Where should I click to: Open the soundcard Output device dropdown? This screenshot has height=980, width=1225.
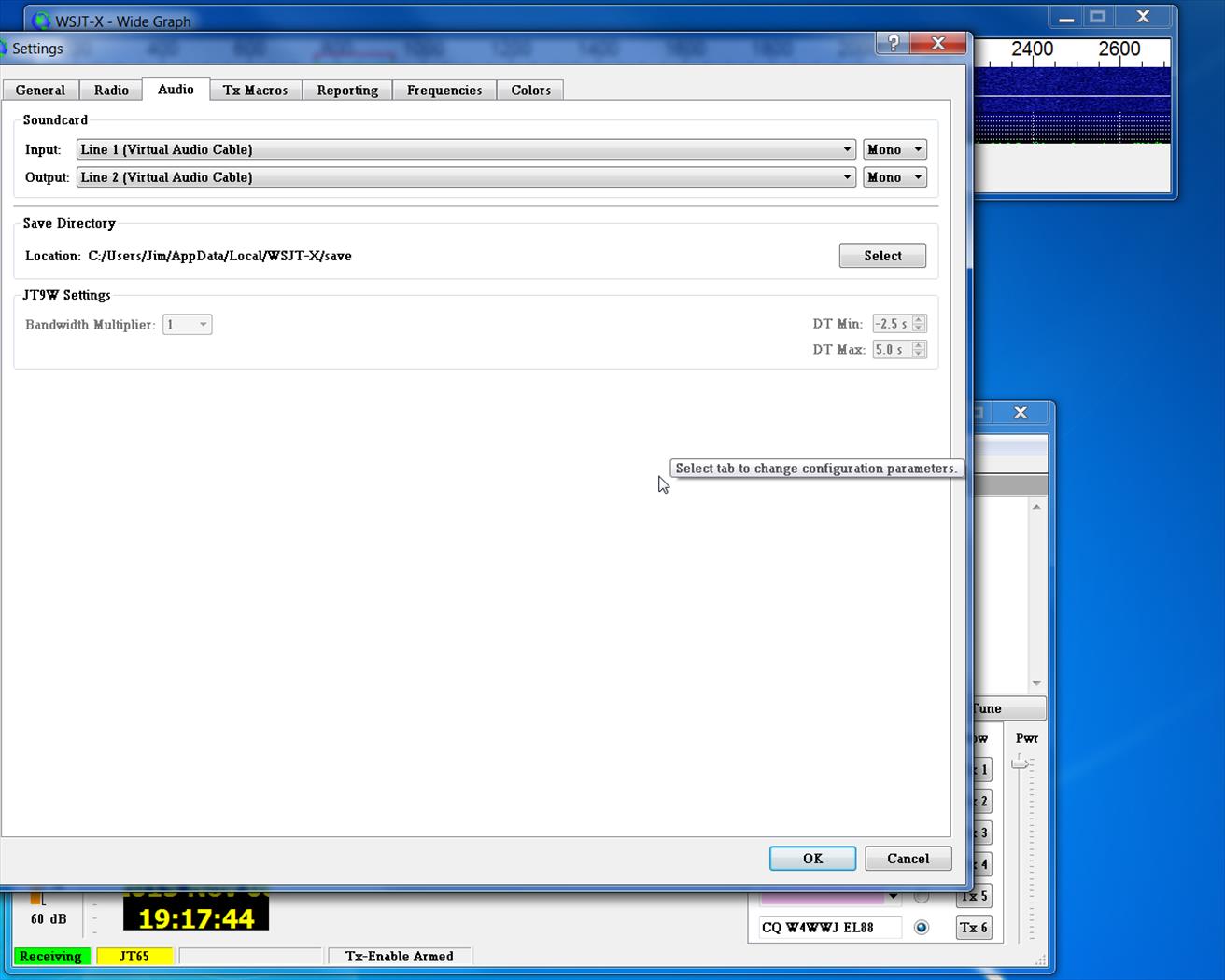(x=466, y=177)
